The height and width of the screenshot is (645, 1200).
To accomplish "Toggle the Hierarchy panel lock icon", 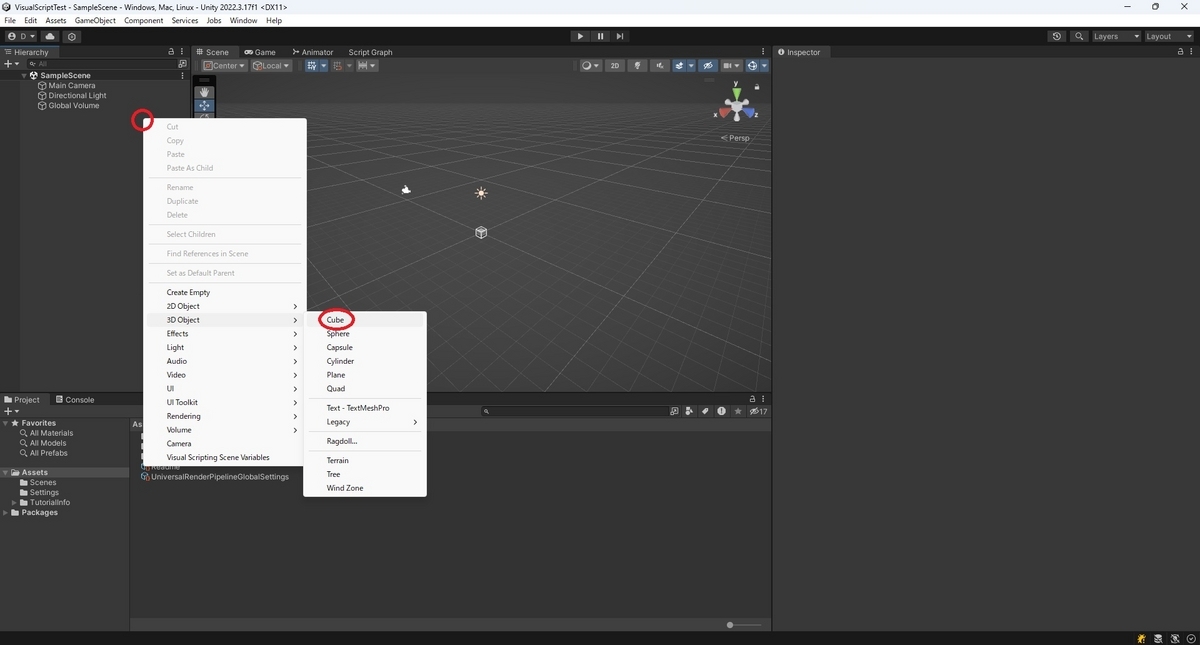I will [171, 52].
